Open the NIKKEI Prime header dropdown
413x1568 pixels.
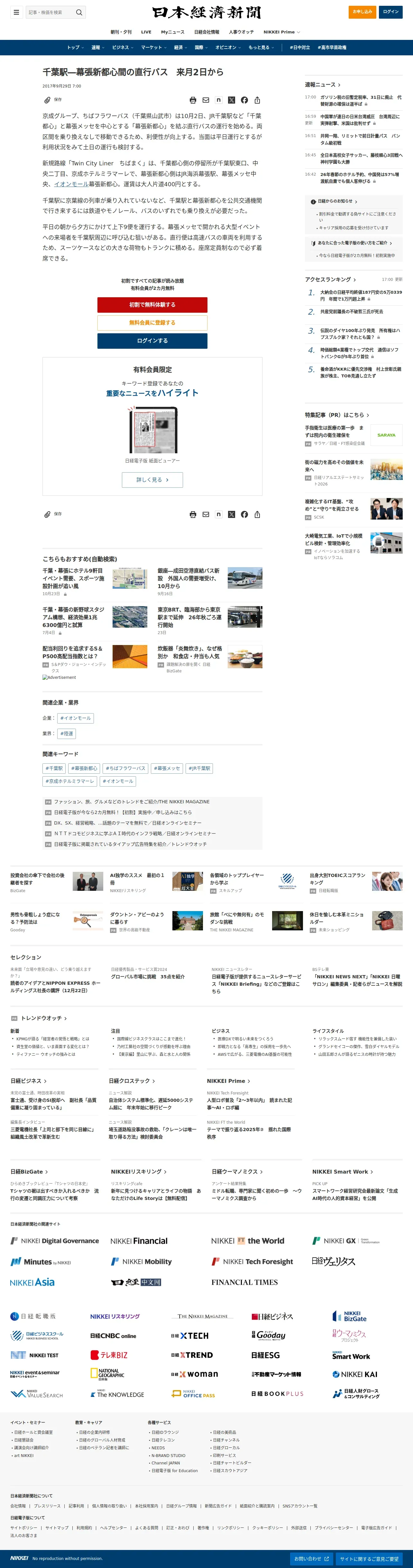tap(282, 32)
